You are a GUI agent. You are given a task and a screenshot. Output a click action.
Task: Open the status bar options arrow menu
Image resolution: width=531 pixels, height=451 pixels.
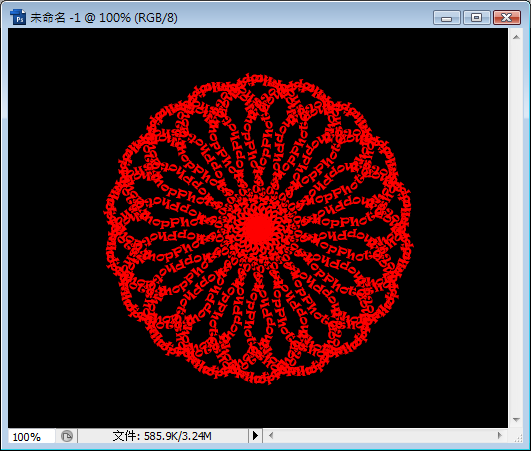click(x=255, y=436)
